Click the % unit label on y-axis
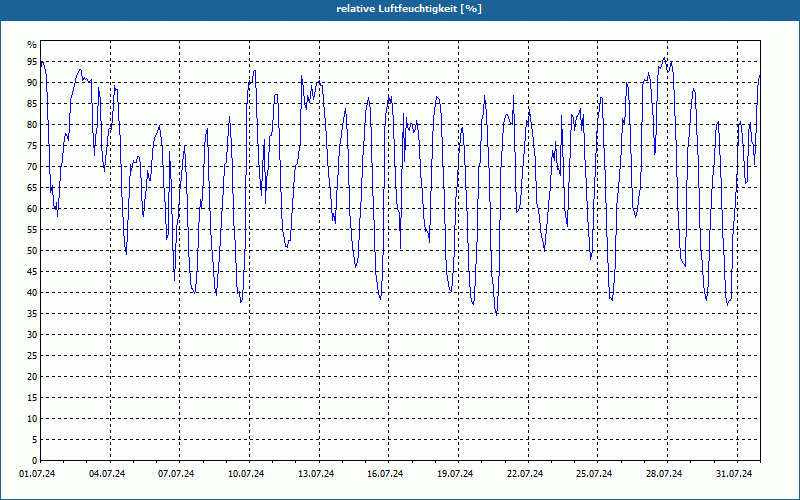The width and height of the screenshot is (800, 500). (x=32, y=45)
